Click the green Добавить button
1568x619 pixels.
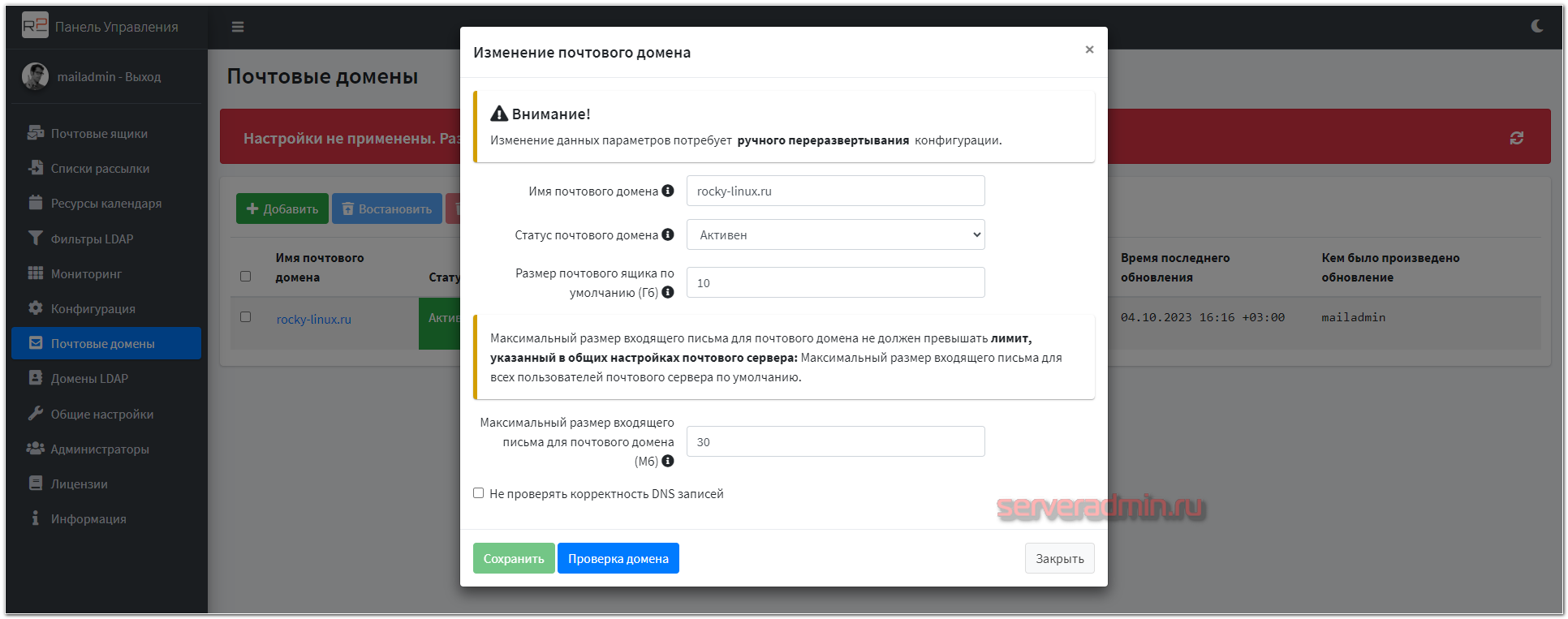coord(282,208)
